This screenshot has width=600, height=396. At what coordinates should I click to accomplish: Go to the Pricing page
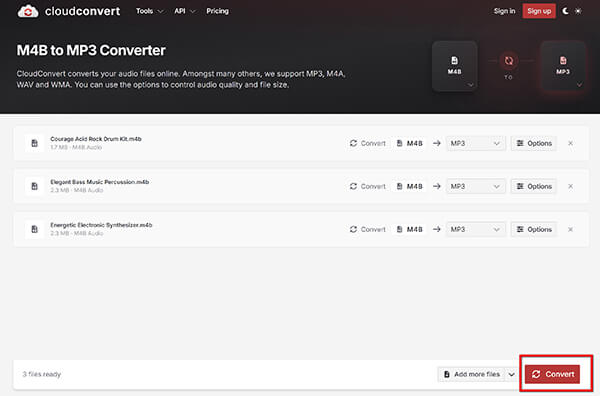coord(217,11)
